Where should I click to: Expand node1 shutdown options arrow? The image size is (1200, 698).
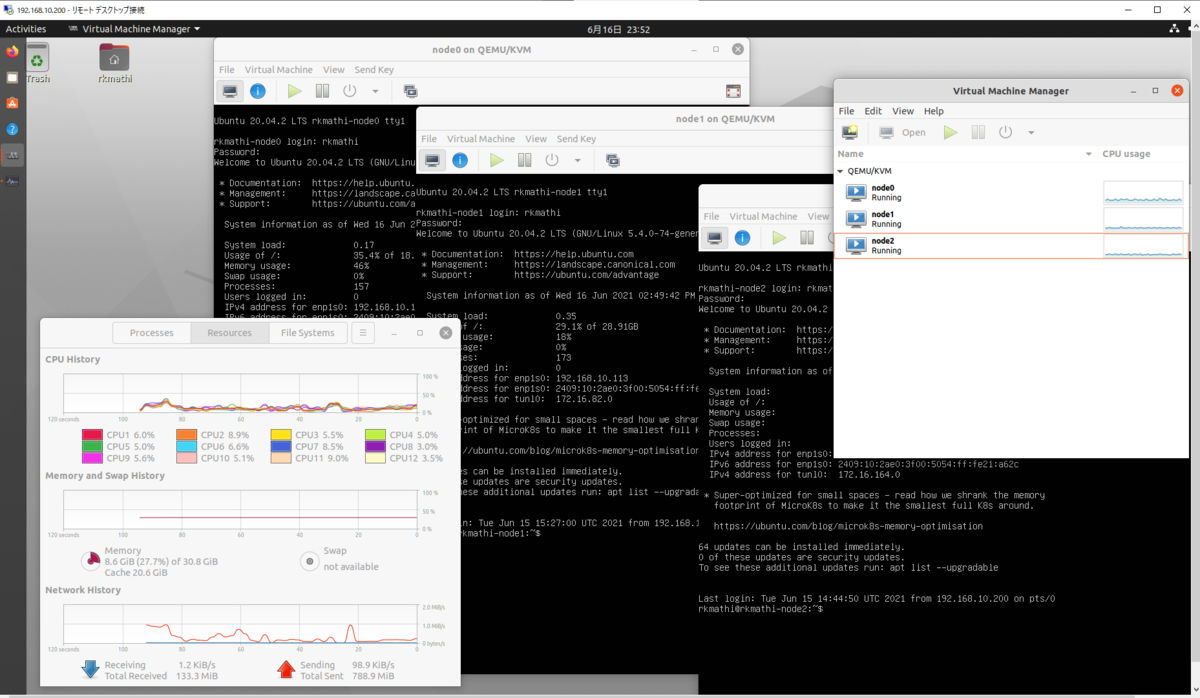[577, 161]
